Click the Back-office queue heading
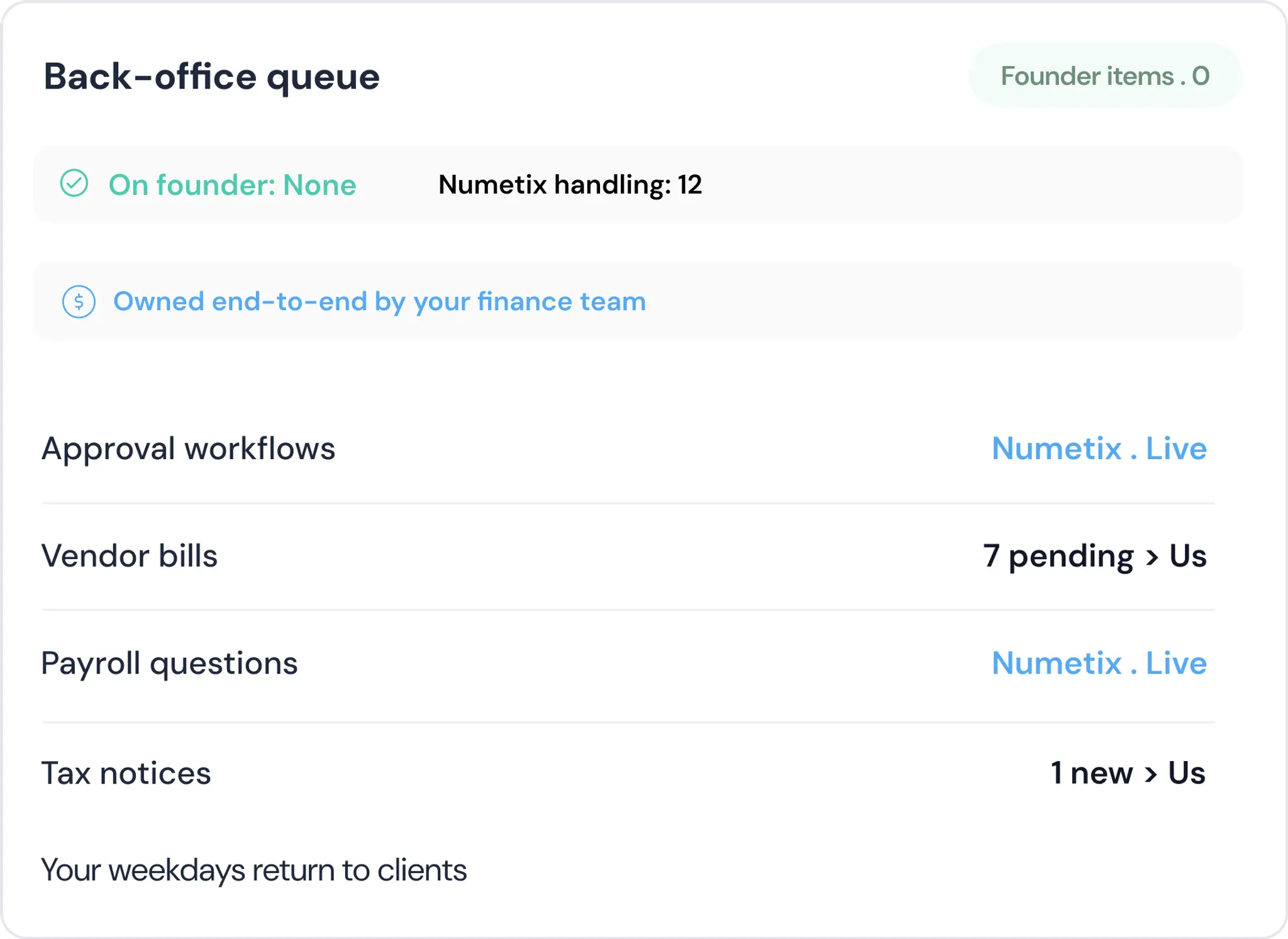The height and width of the screenshot is (939, 1288). [211, 77]
